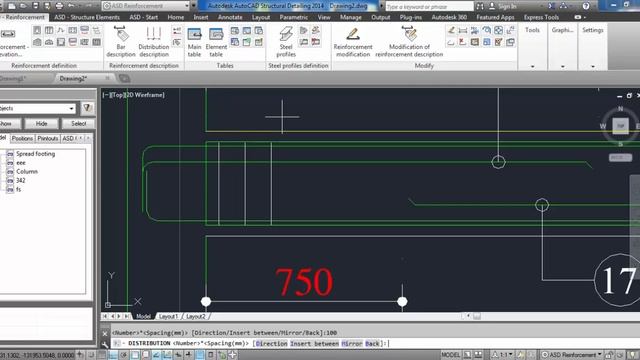Click the first icon in the Reinforcement definition top row
This screenshot has height=360, width=640.
(x=37, y=30)
